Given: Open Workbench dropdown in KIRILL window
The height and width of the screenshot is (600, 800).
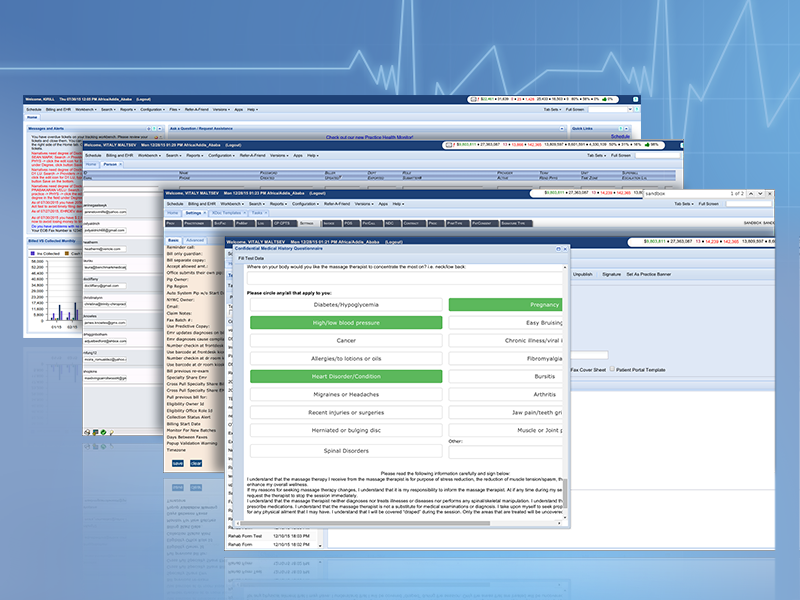Looking at the screenshot, I should tap(85, 109).
